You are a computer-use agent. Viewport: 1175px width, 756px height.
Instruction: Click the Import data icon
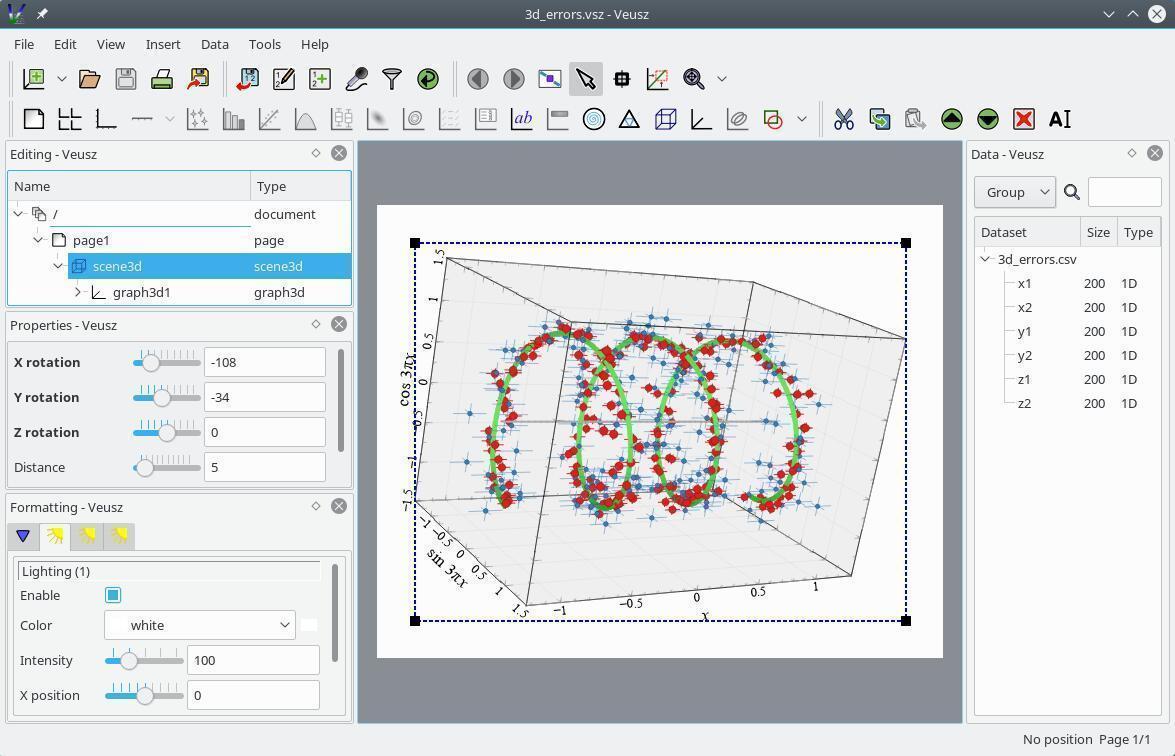[x=247, y=79]
